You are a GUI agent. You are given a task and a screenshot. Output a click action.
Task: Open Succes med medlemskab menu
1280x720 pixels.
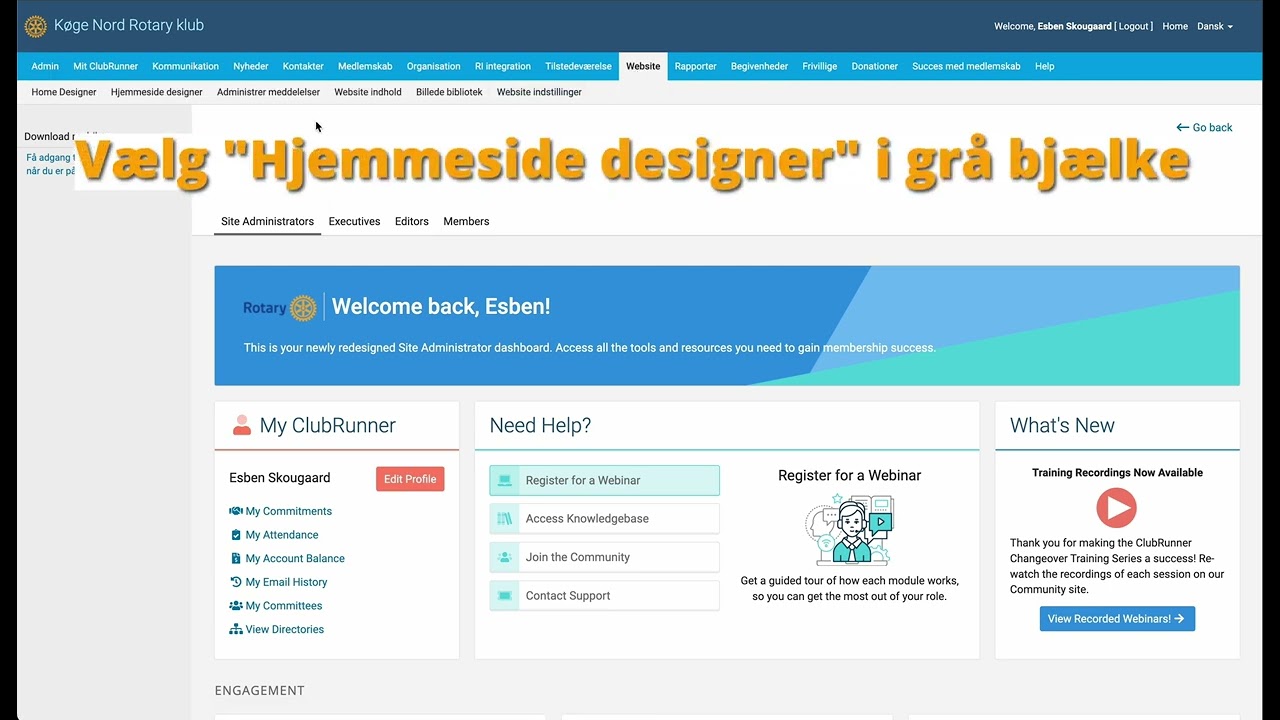pyautogui.click(x=966, y=66)
